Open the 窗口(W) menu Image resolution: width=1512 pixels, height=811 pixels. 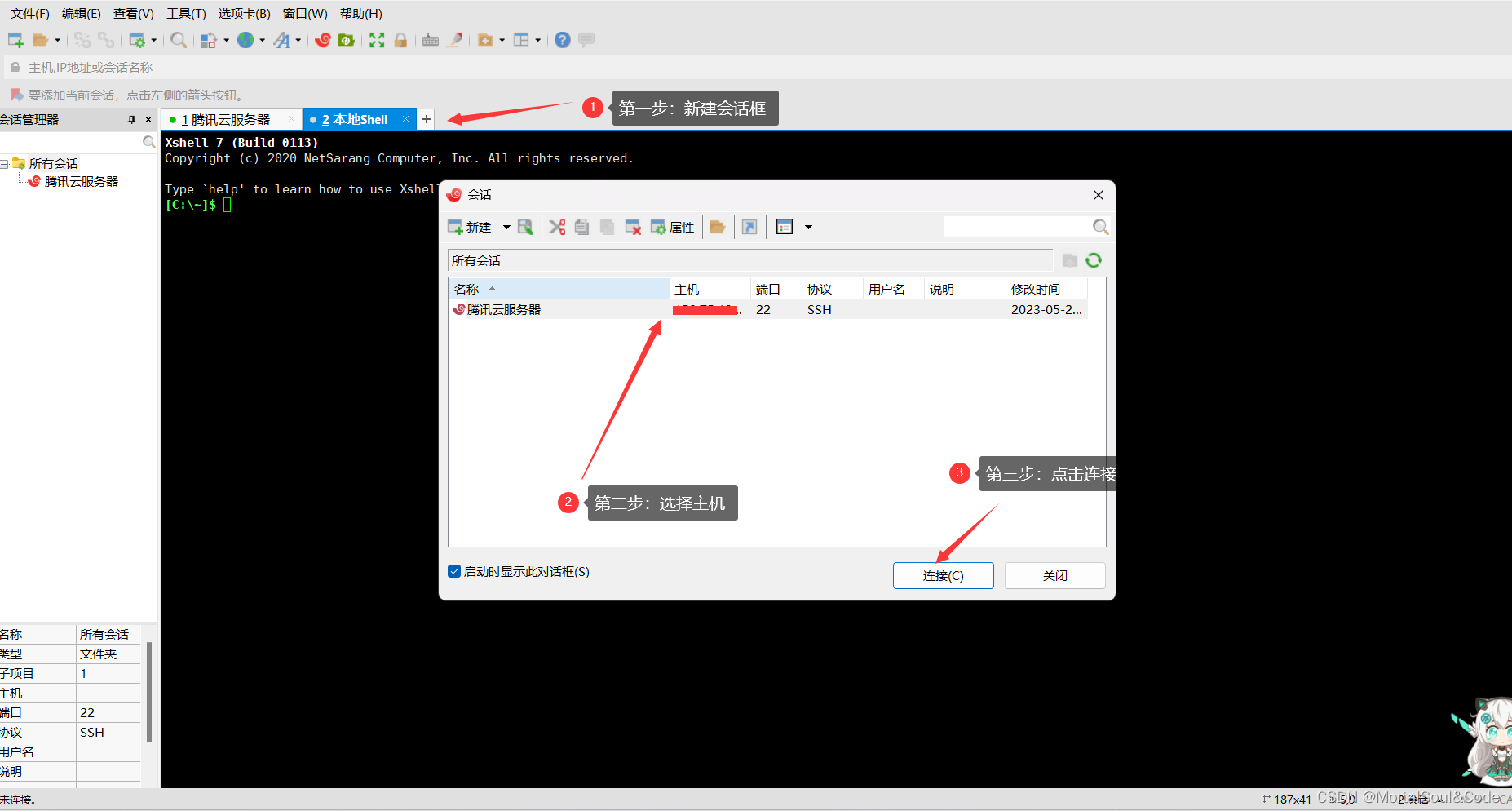[x=305, y=14]
